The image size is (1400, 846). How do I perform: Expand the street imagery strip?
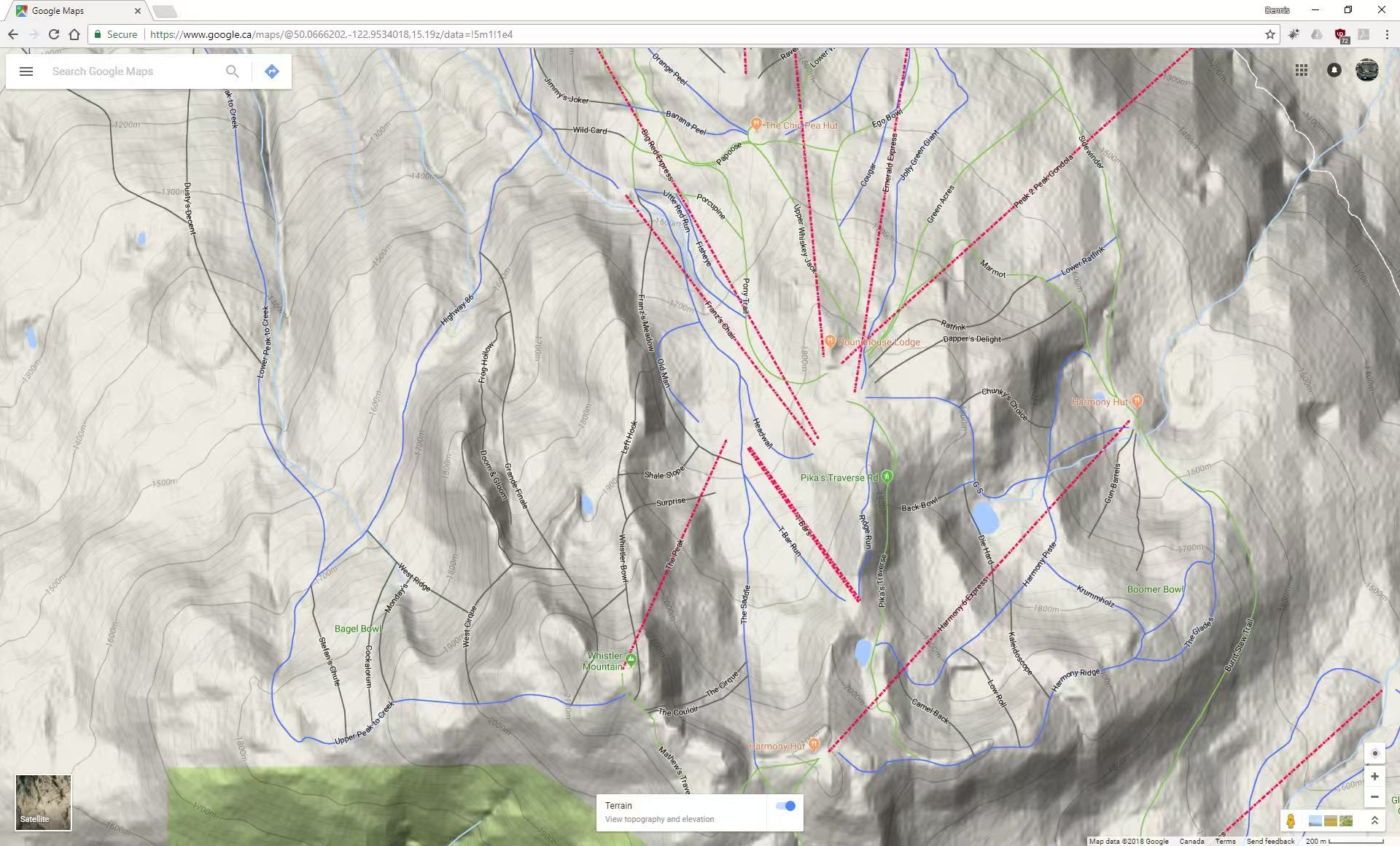(x=1374, y=821)
